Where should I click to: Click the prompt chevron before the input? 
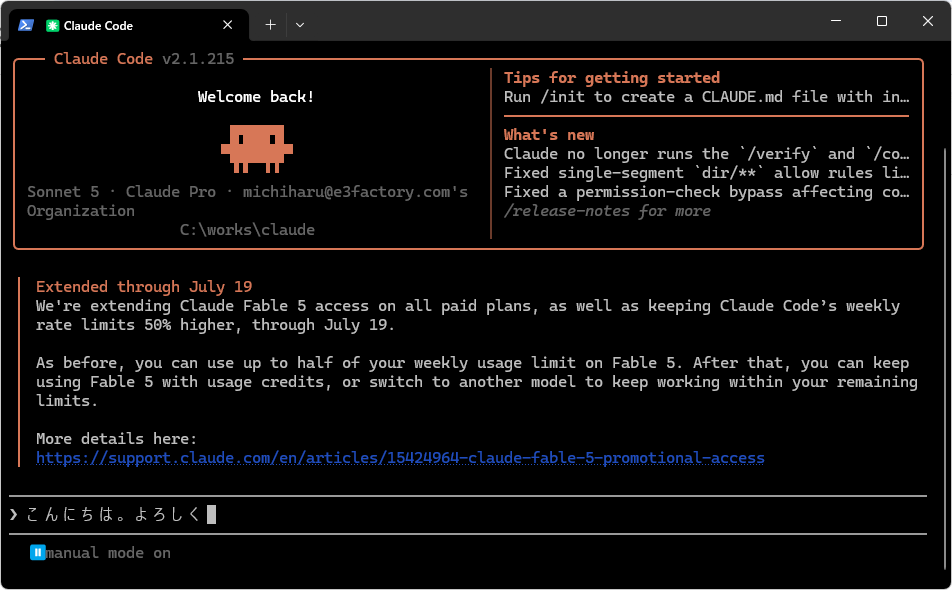[x=14, y=515]
